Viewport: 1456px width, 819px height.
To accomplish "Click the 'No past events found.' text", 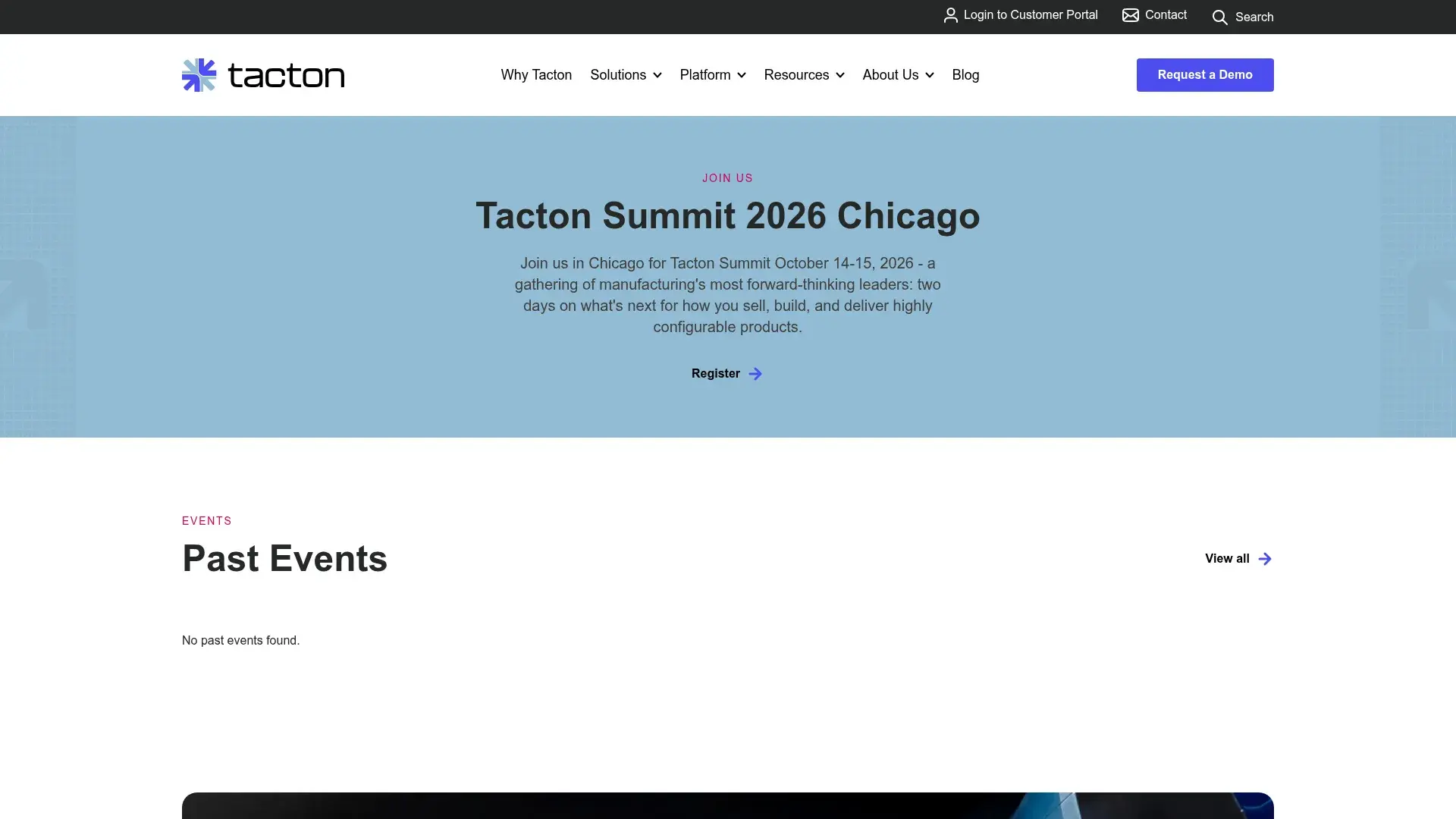I will coord(240,641).
